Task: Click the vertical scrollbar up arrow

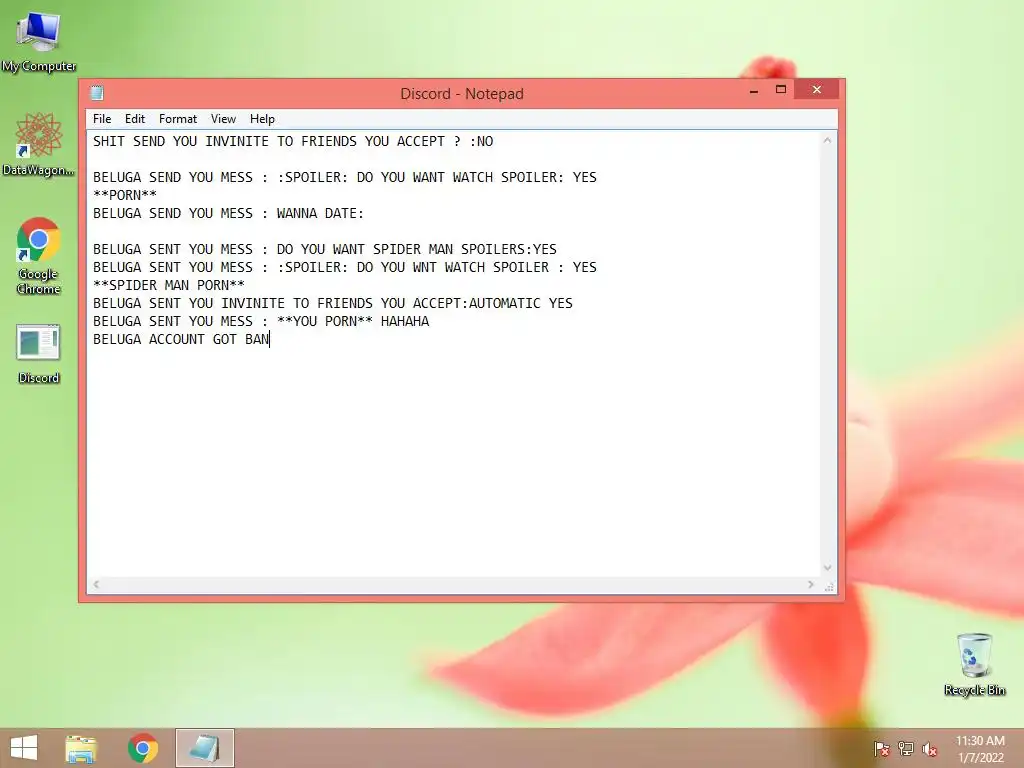Action: point(827,140)
